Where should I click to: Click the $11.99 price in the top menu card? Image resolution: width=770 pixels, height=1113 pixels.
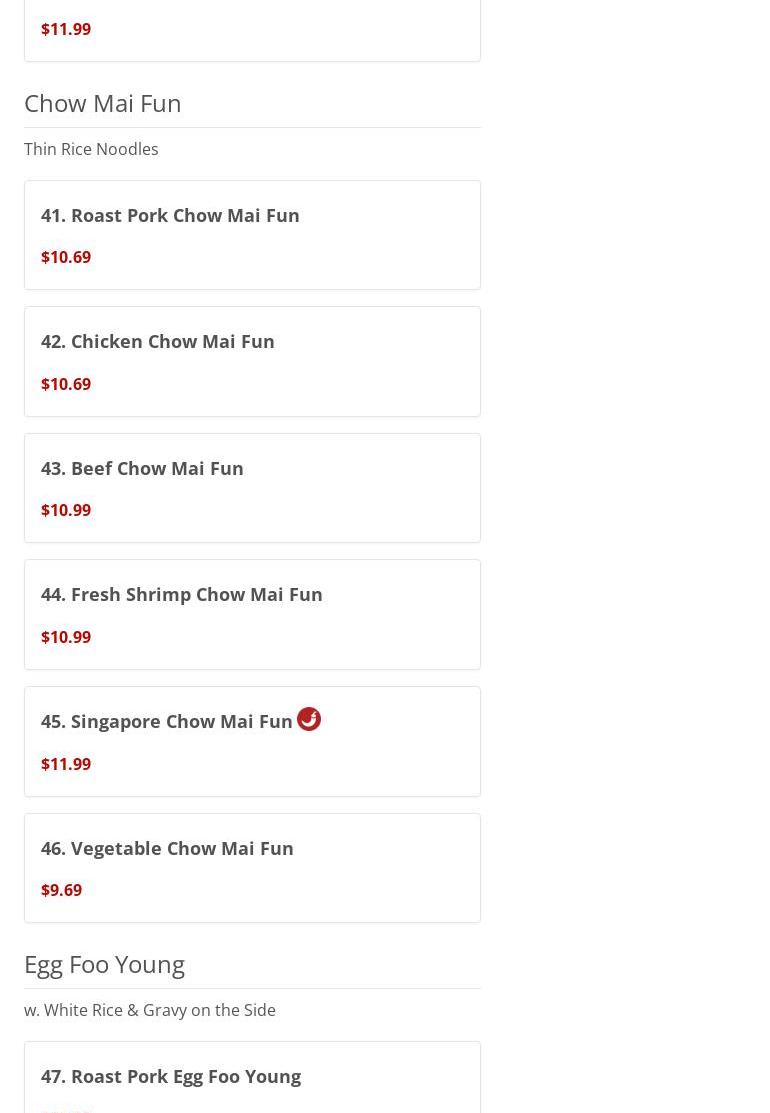coord(66,29)
